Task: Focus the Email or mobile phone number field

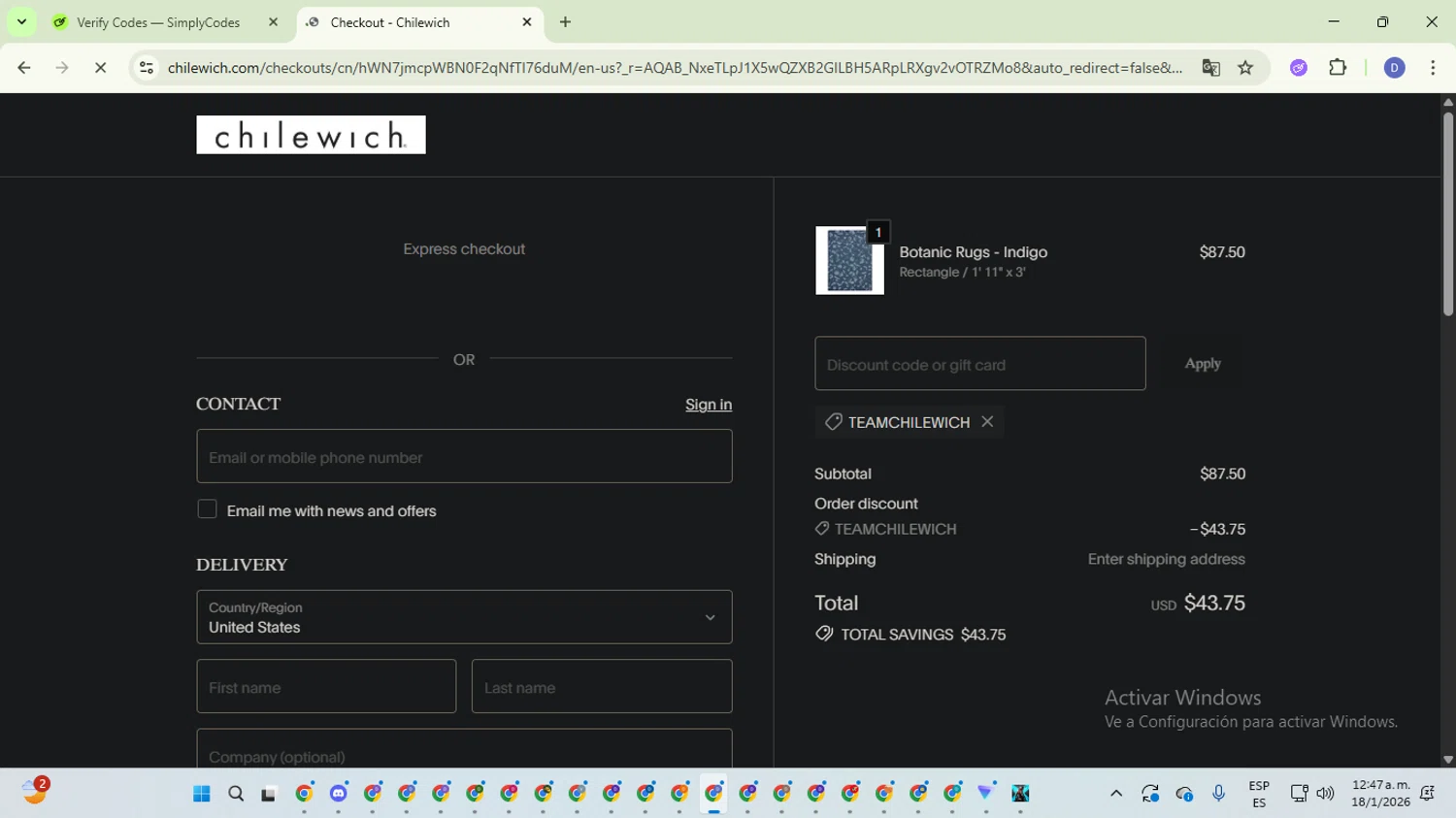Action: (464, 456)
